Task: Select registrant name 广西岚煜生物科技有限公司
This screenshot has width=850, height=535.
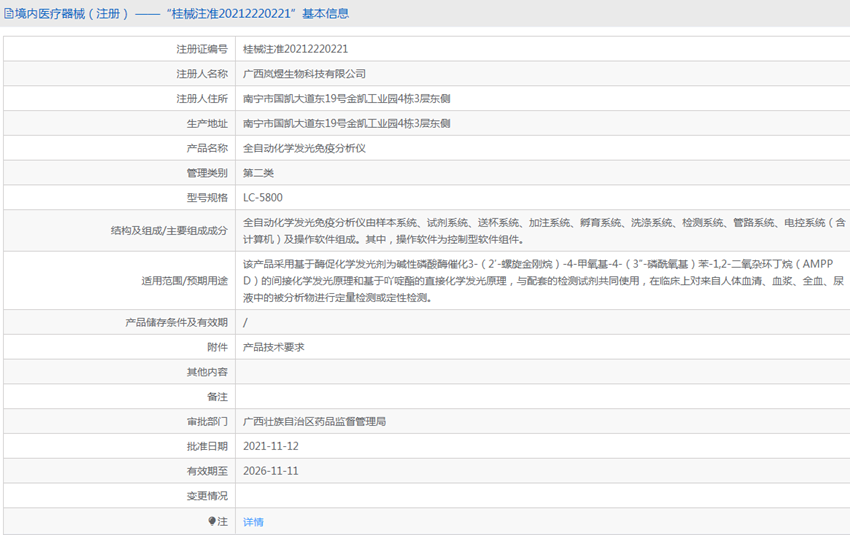Action: pyautogui.click(x=304, y=74)
